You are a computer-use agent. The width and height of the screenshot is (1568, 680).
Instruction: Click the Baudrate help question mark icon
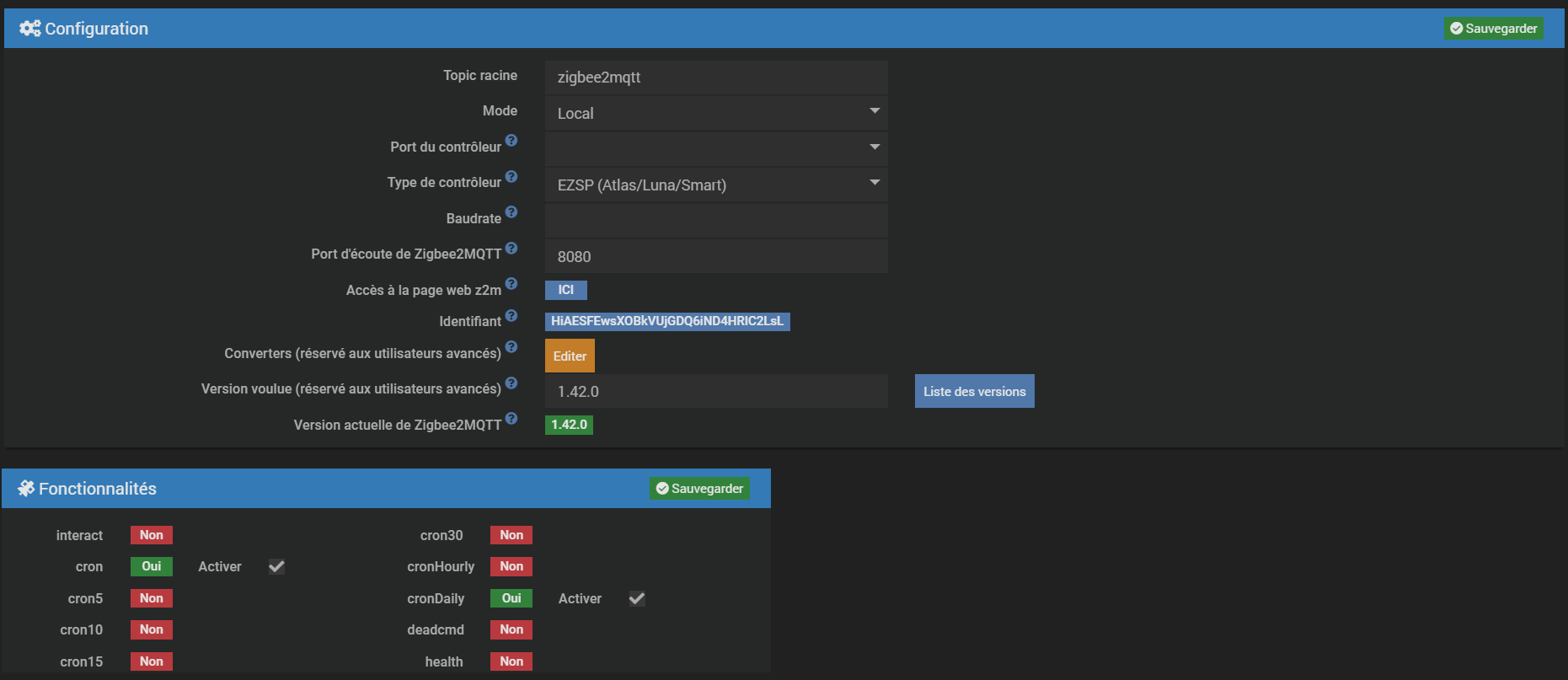coord(511,212)
